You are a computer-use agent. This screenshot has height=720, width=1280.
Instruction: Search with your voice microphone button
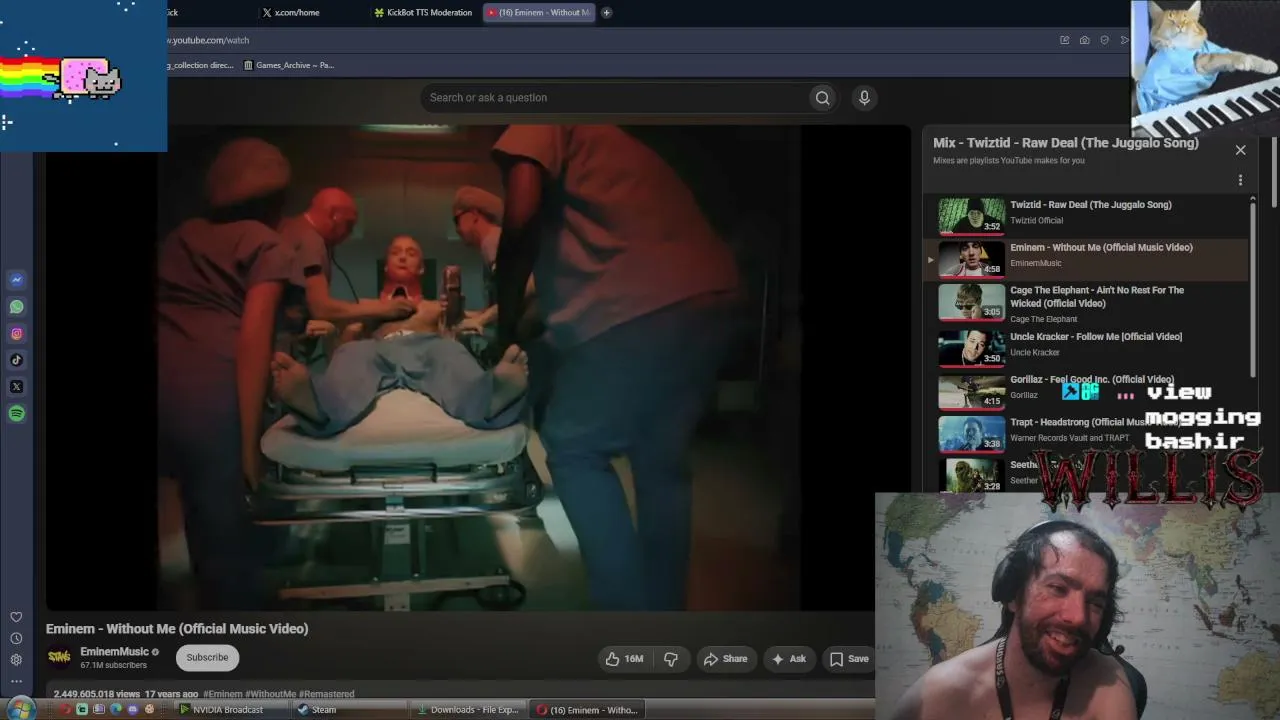click(865, 98)
